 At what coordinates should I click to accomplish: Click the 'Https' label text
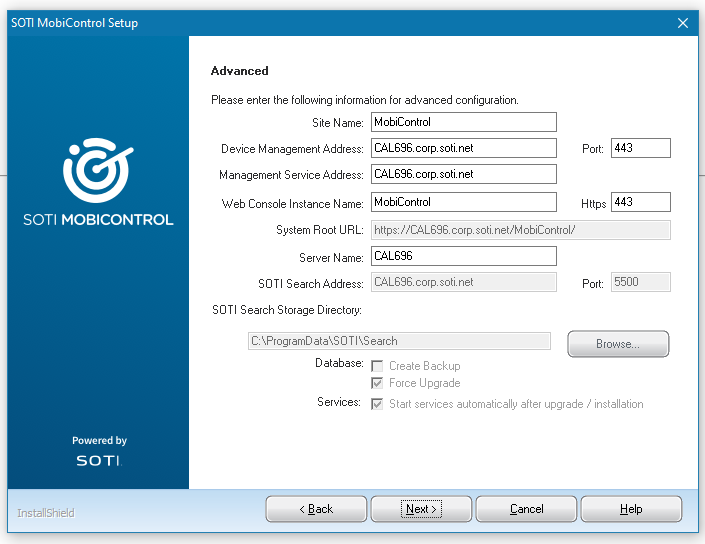click(x=593, y=204)
